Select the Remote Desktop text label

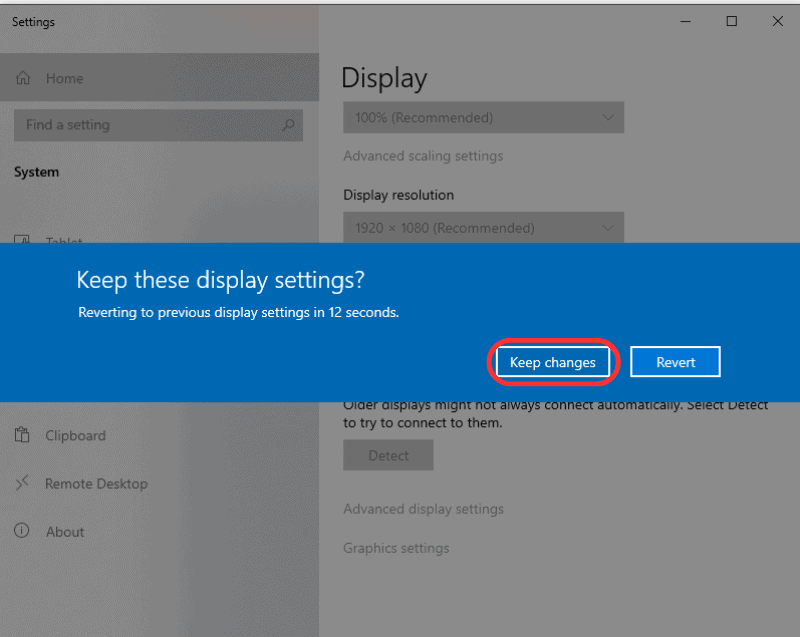tap(96, 484)
